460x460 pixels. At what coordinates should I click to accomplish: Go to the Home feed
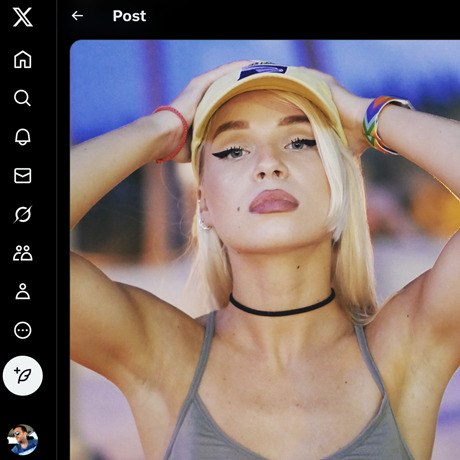(x=23, y=59)
